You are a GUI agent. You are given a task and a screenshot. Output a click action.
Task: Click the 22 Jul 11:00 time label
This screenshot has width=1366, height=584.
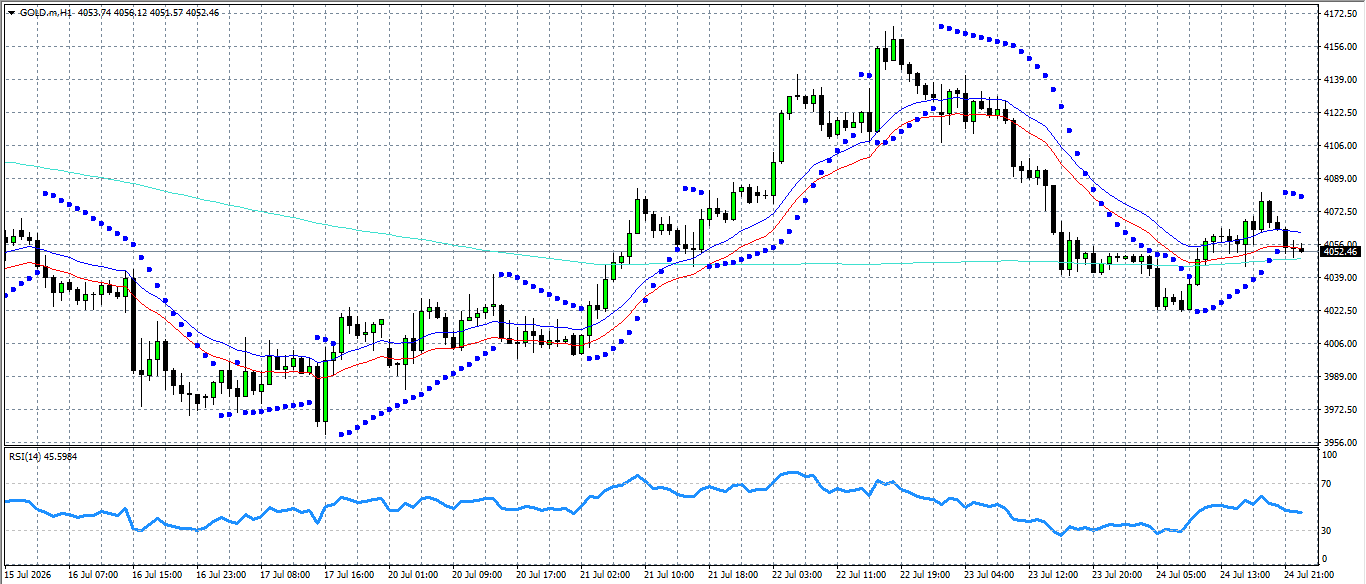[863, 576]
